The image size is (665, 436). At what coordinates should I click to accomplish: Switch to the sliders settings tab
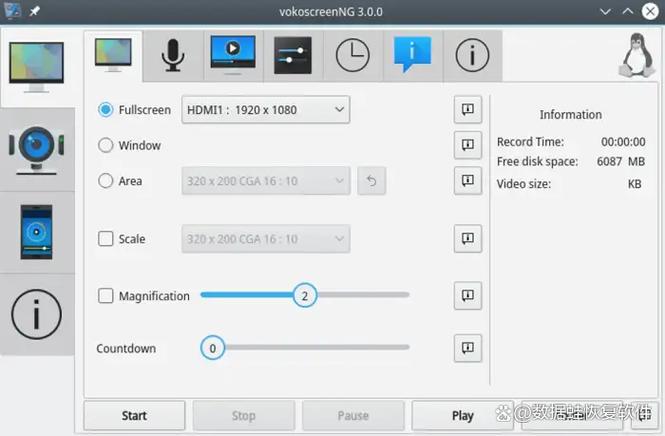(293, 56)
